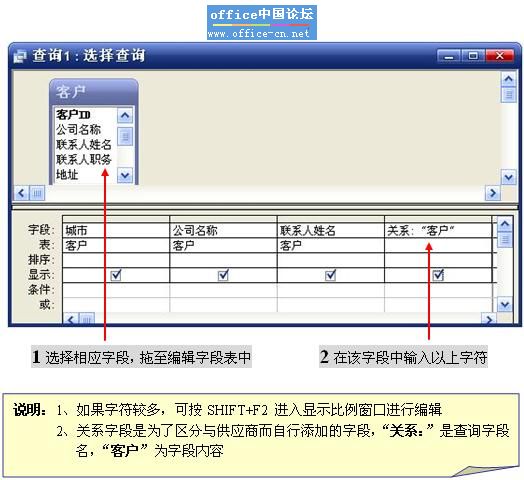
Task: Click the 关系: "客户" field cell
Action: point(438,231)
